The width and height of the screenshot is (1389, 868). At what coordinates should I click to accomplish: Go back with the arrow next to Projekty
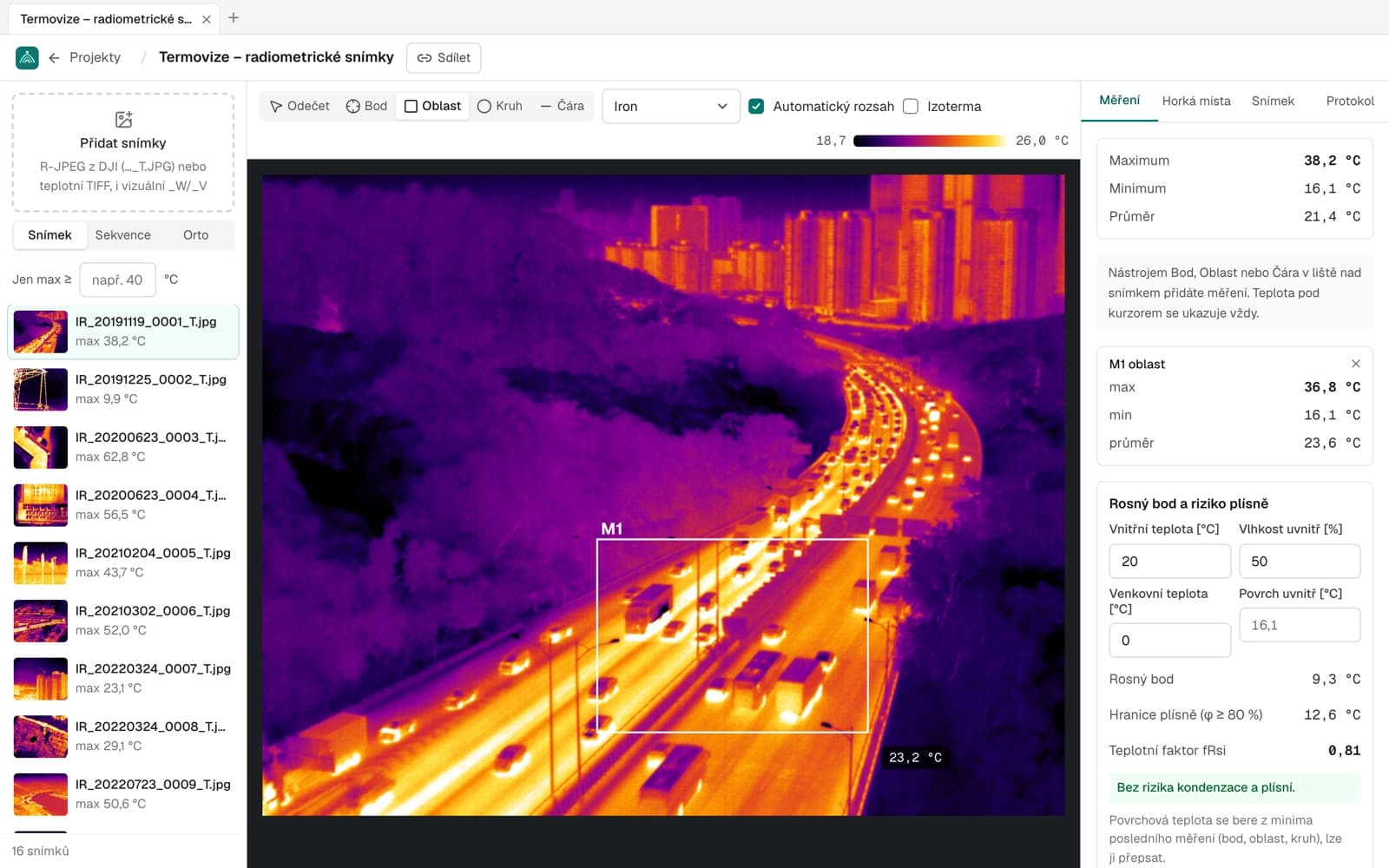click(54, 57)
